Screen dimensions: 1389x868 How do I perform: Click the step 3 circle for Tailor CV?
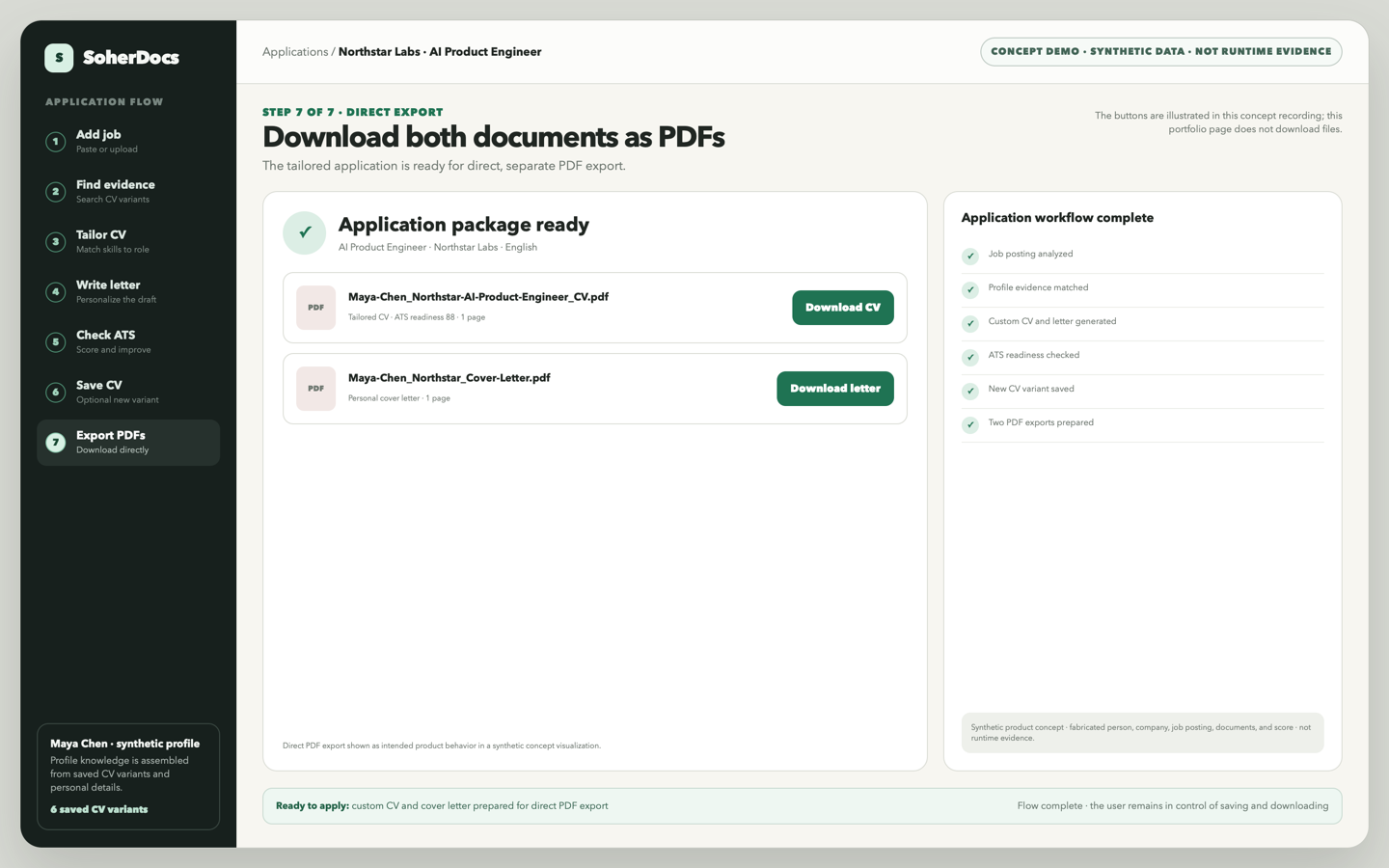(x=56, y=242)
